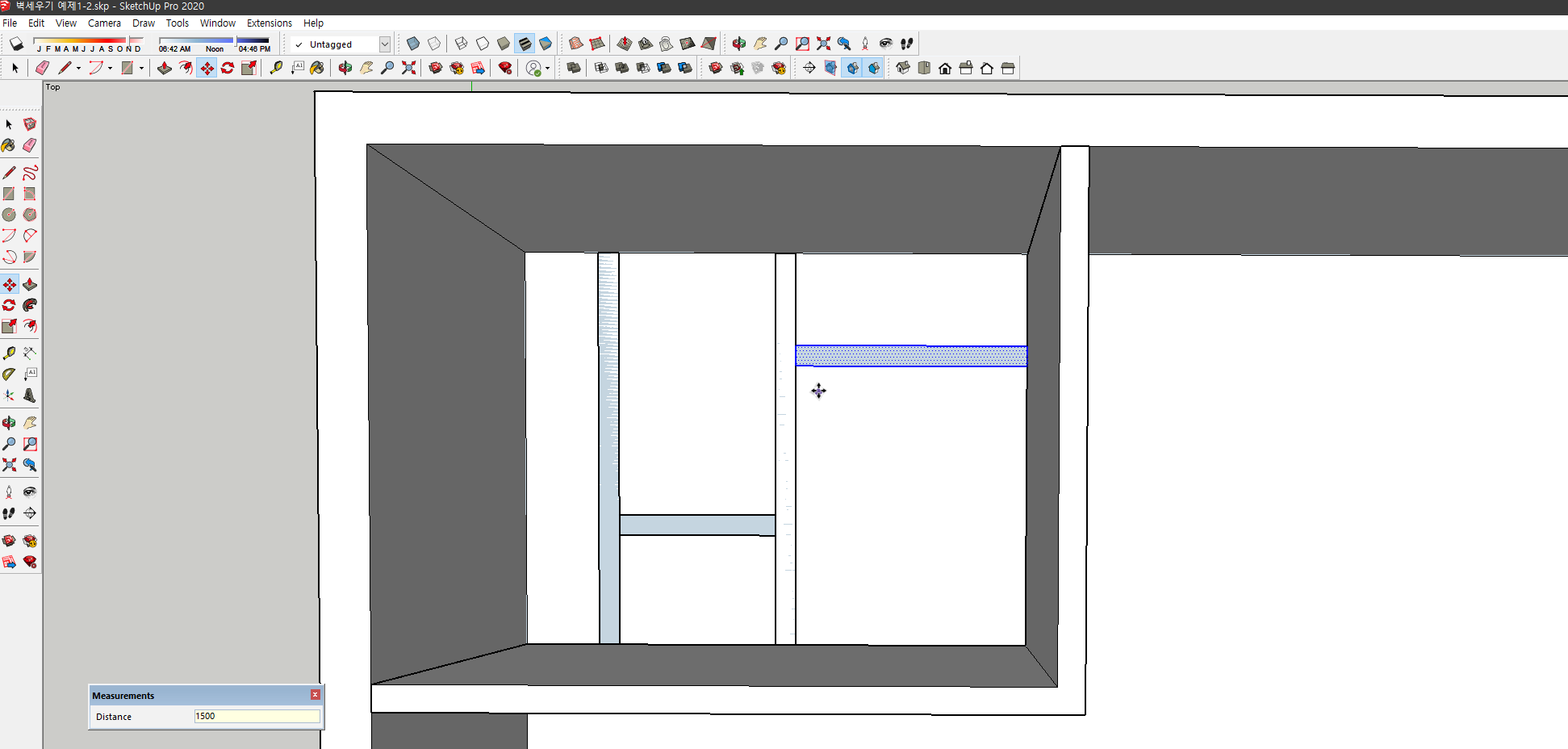Select Shaded face style
The image size is (1568, 749).
504,44
